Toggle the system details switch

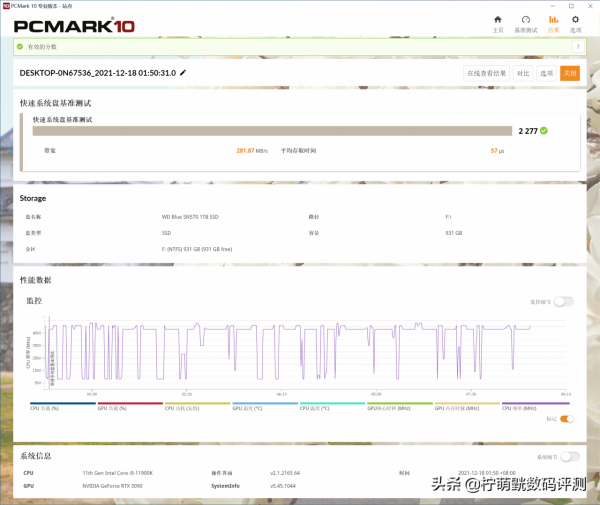pos(570,457)
